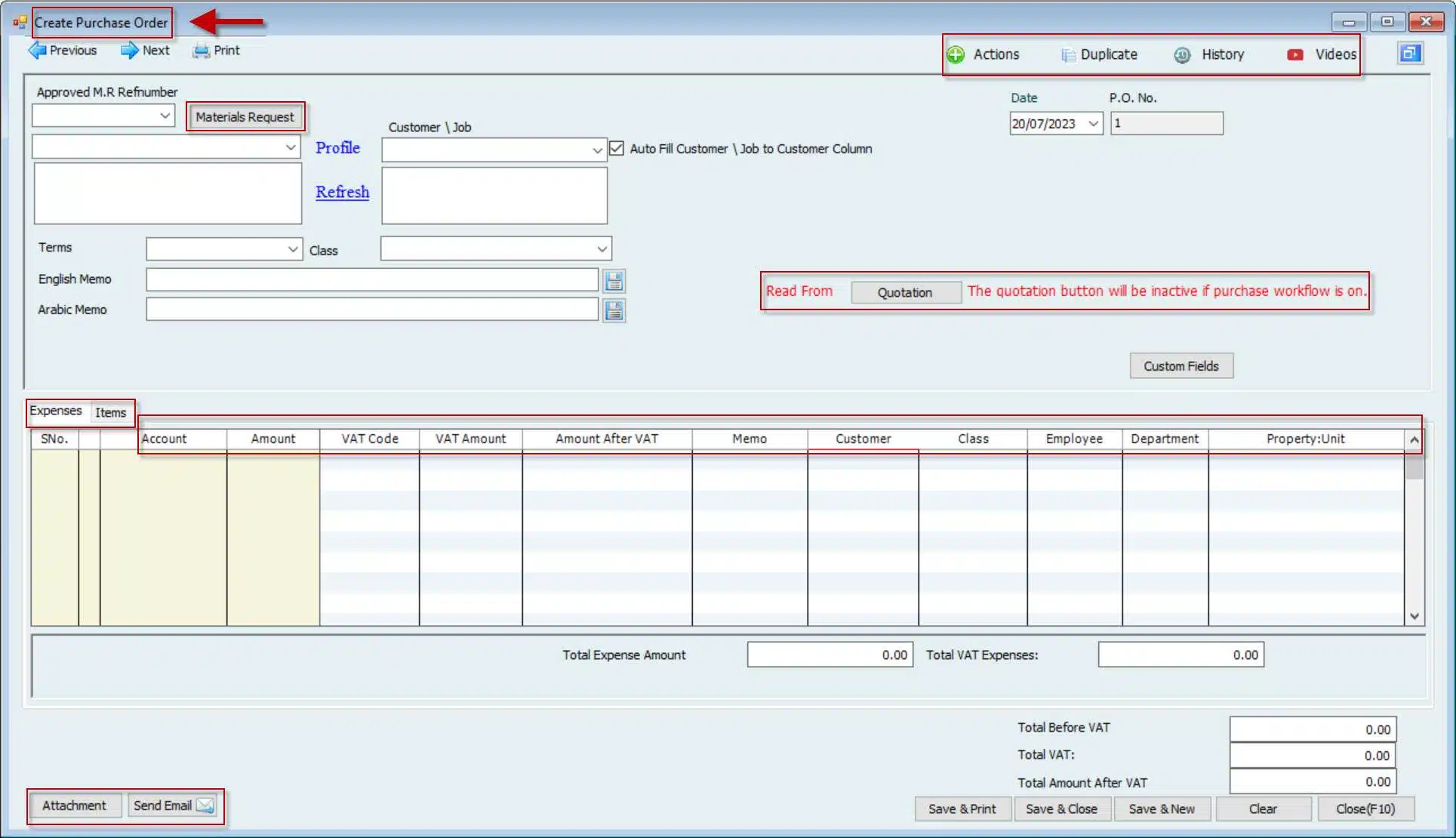
Task: Open the green Actions plus icon
Action: (x=956, y=54)
